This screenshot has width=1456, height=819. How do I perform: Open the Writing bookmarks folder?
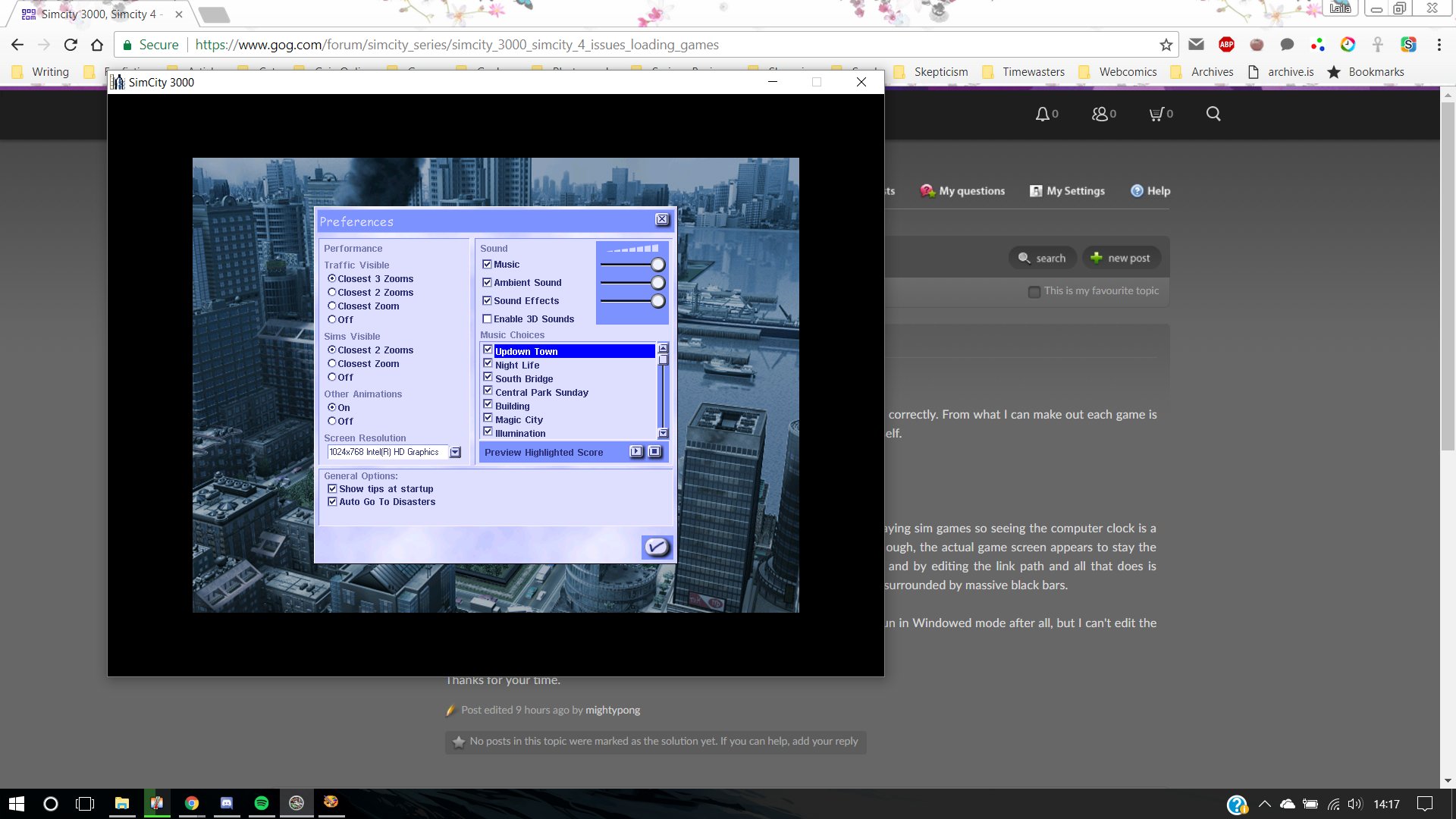click(41, 72)
